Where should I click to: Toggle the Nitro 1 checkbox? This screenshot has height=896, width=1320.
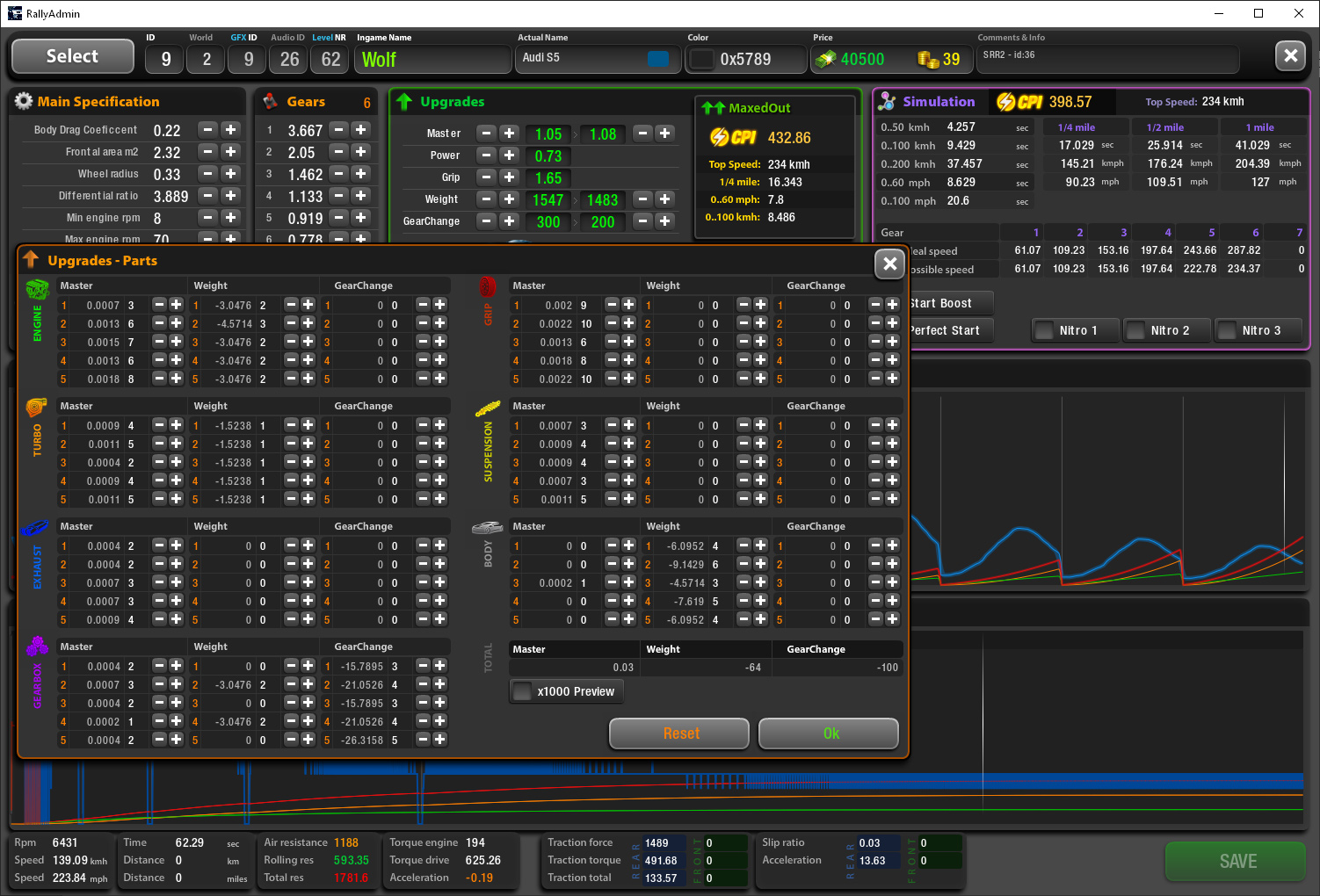pos(1044,331)
